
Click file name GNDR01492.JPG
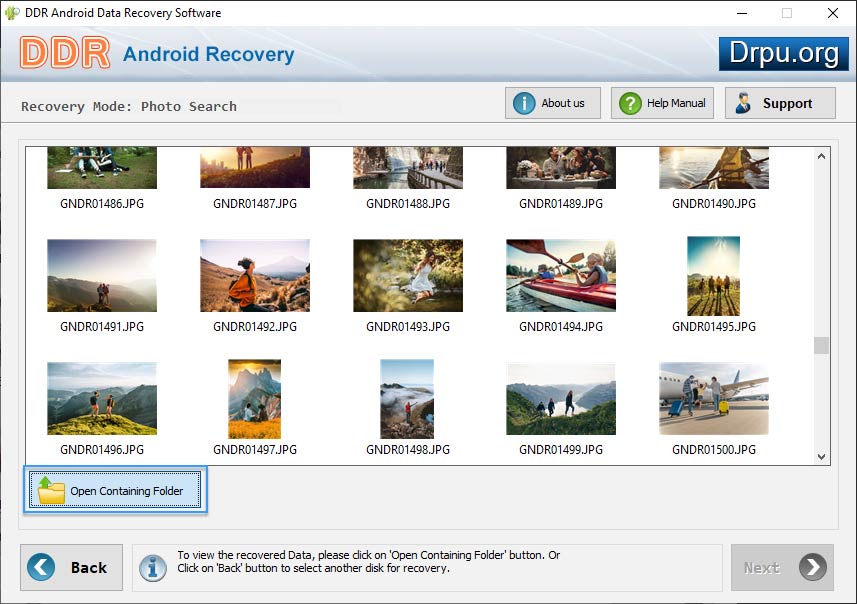coord(255,327)
